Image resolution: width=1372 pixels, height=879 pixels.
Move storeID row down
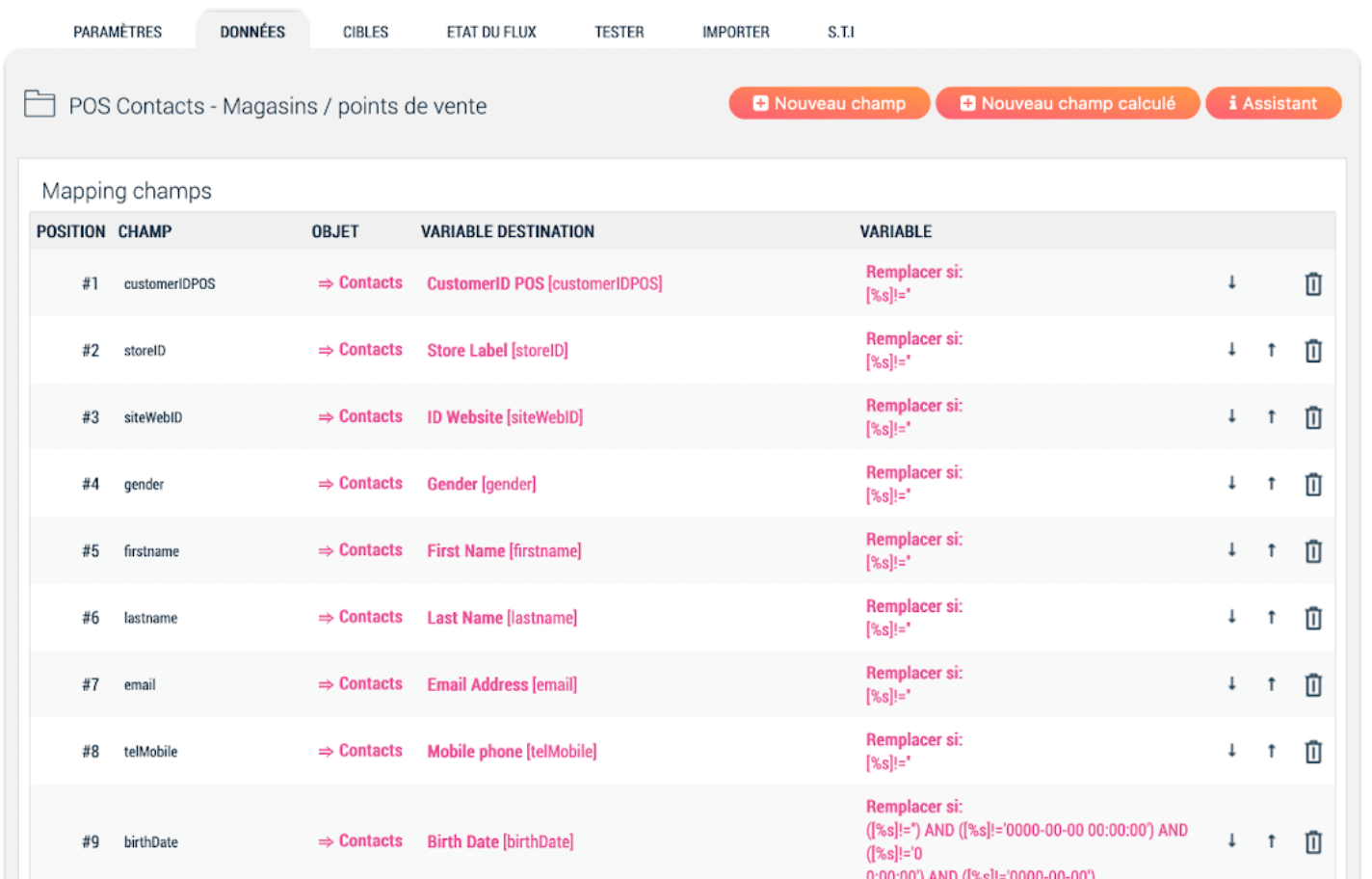click(x=1231, y=350)
